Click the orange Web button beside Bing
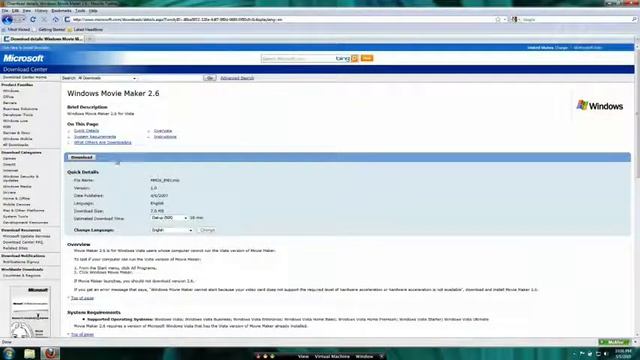The image size is (640, 360). (367, 58)
